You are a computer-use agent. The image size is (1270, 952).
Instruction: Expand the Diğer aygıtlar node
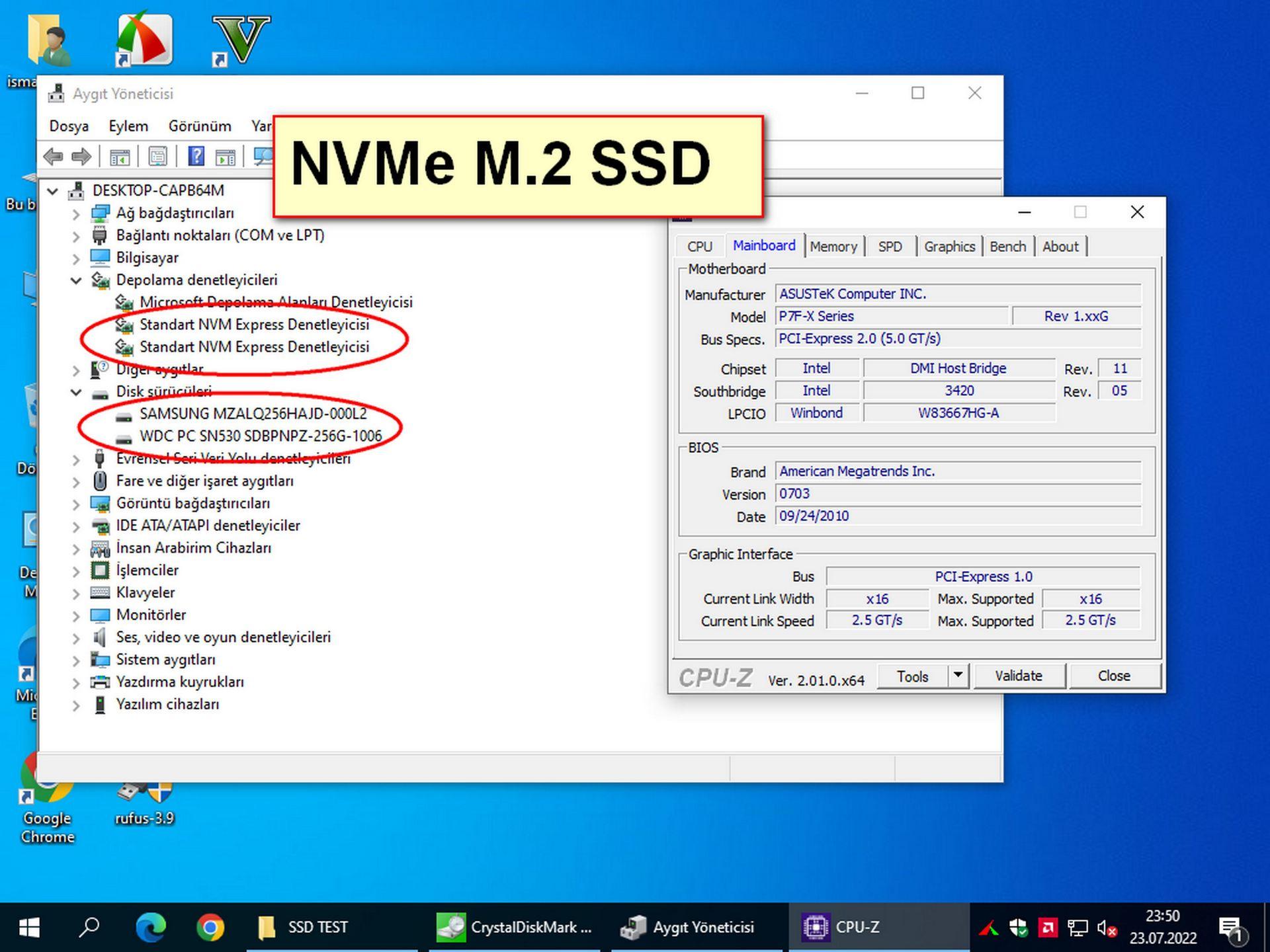pyautogui.click(x=76, y=370)
